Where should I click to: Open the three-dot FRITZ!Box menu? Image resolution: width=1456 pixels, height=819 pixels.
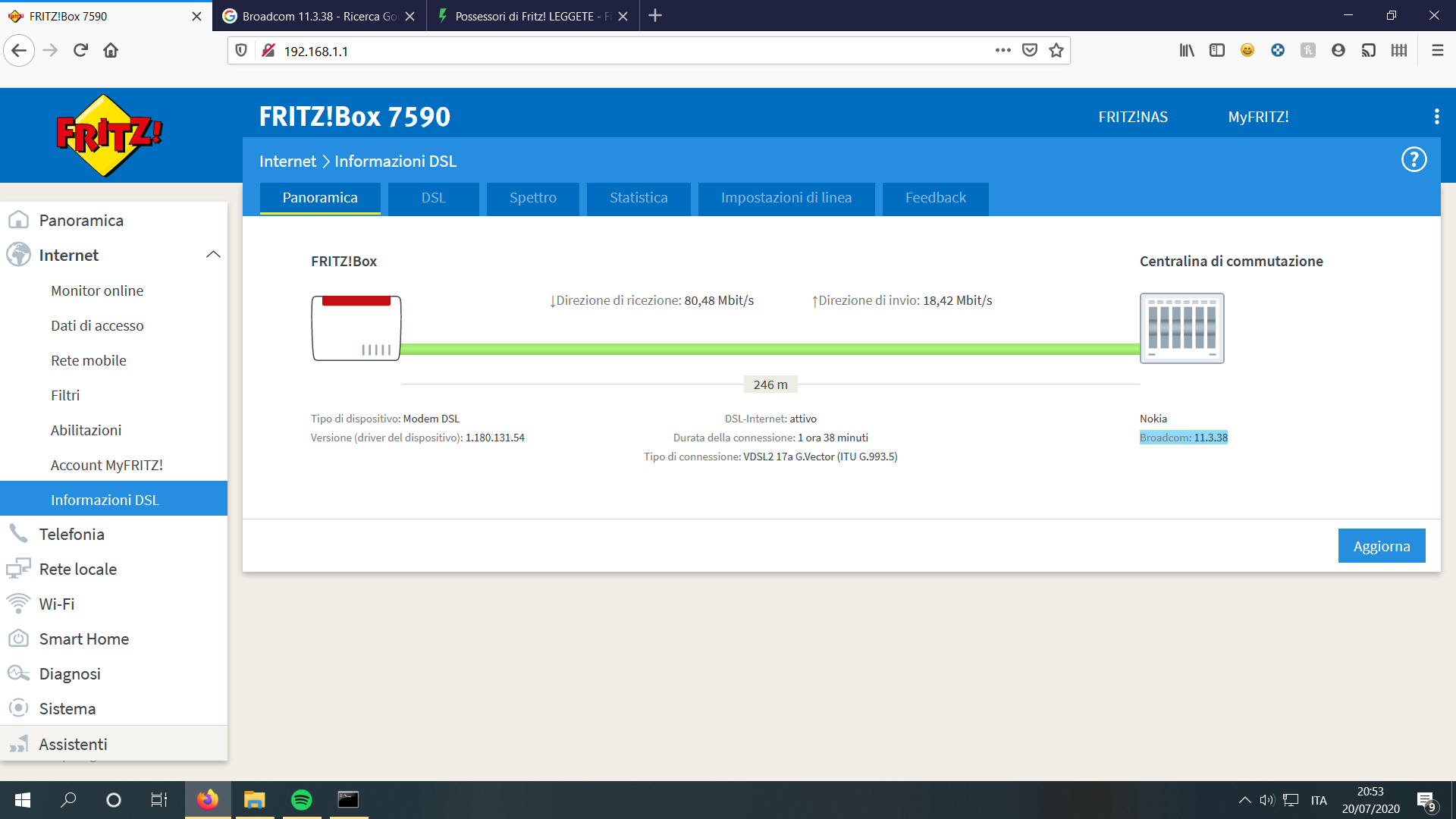point(1436,117)
